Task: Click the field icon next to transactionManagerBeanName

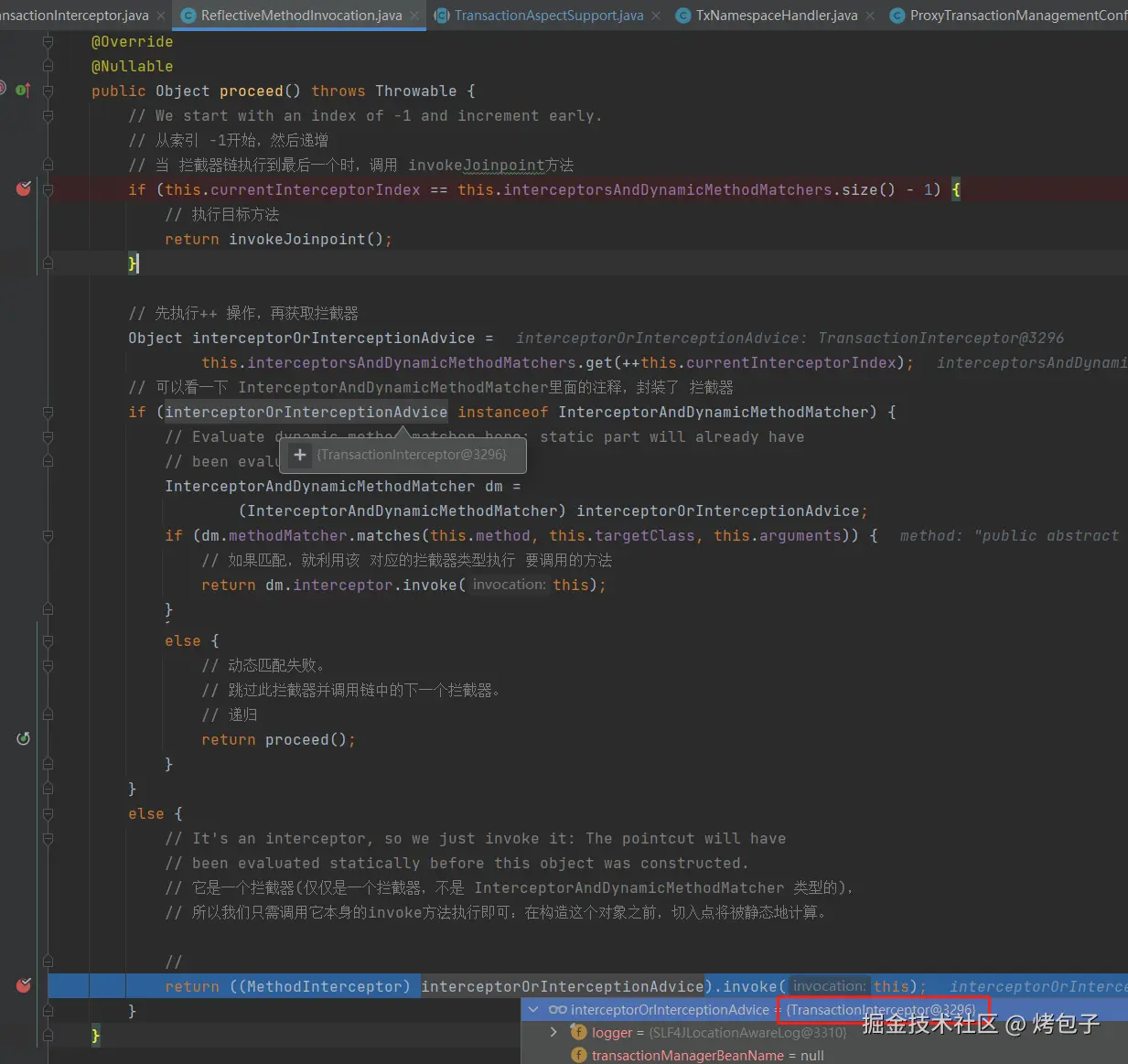Action: click(x=578, y=1055)
